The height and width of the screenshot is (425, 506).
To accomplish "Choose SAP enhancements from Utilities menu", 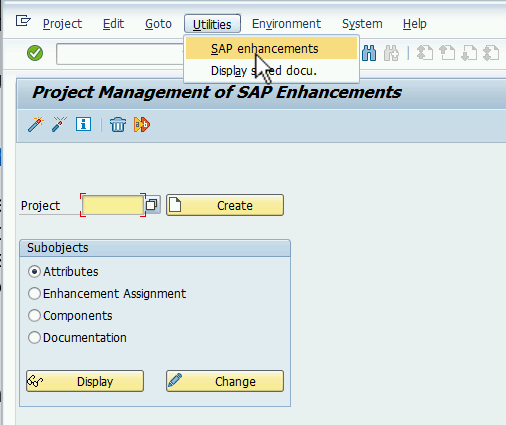I will click(x=271, y=48).
